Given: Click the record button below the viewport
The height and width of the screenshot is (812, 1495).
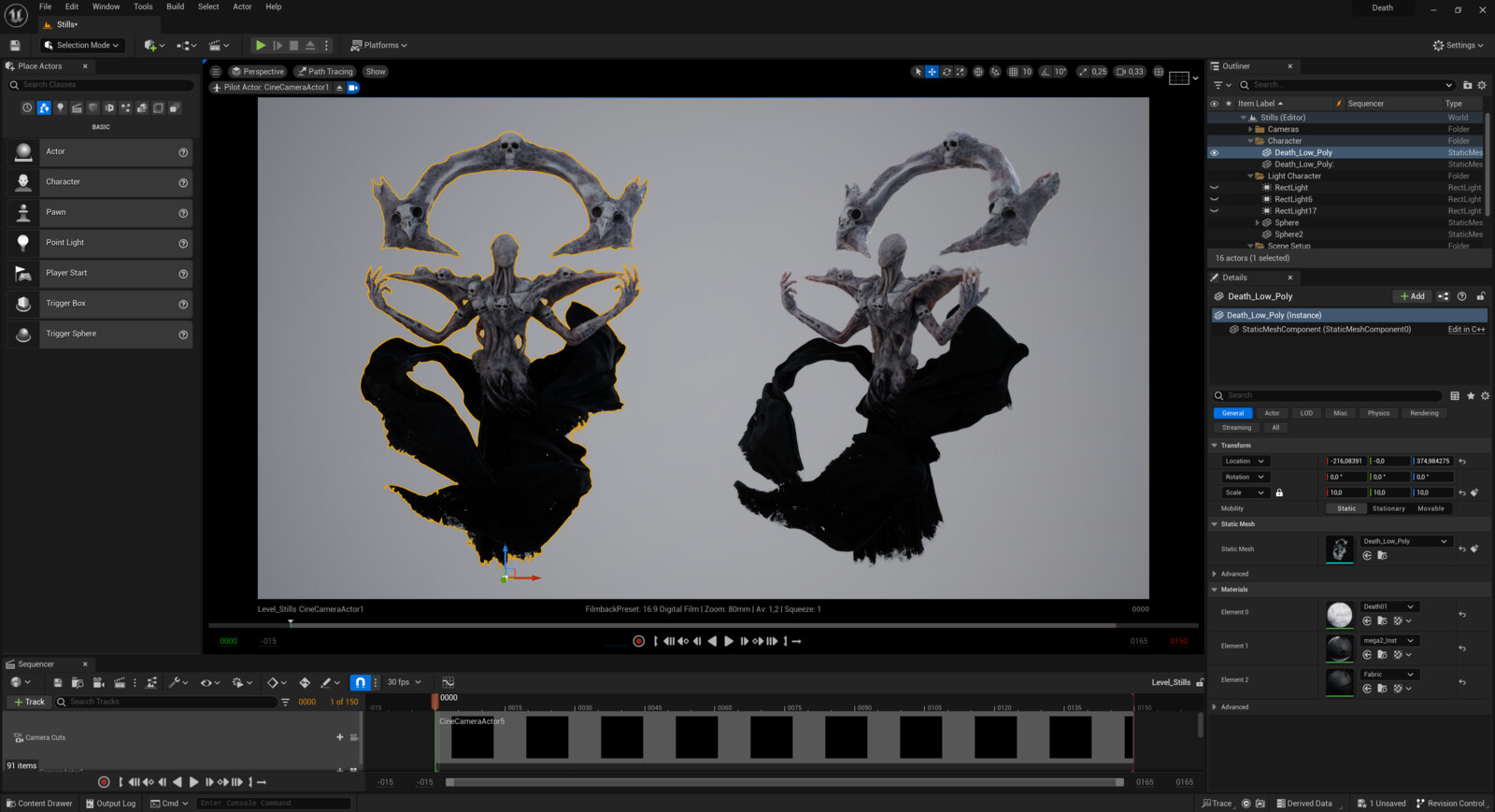Looking at the screenshot, I should pyautogui.click(x=639, y=641).
